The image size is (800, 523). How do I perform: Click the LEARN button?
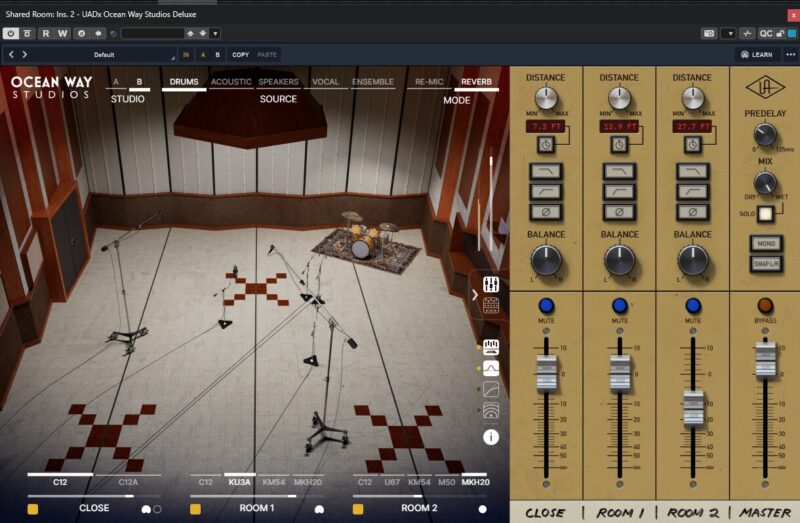[x=757, y=55]
